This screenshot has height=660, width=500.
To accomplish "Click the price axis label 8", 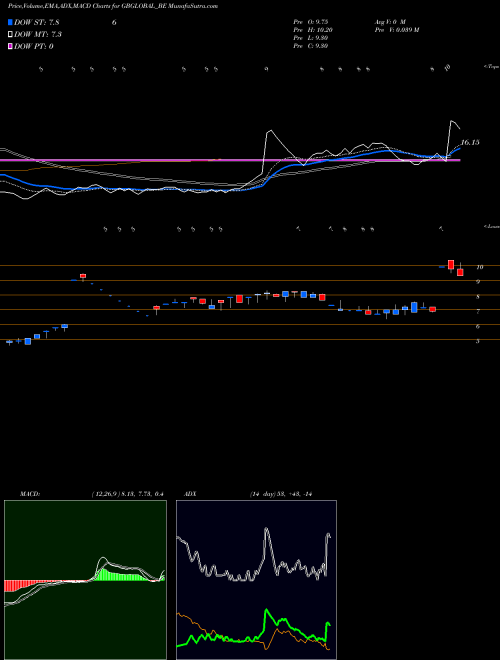I will pos(478,297).
